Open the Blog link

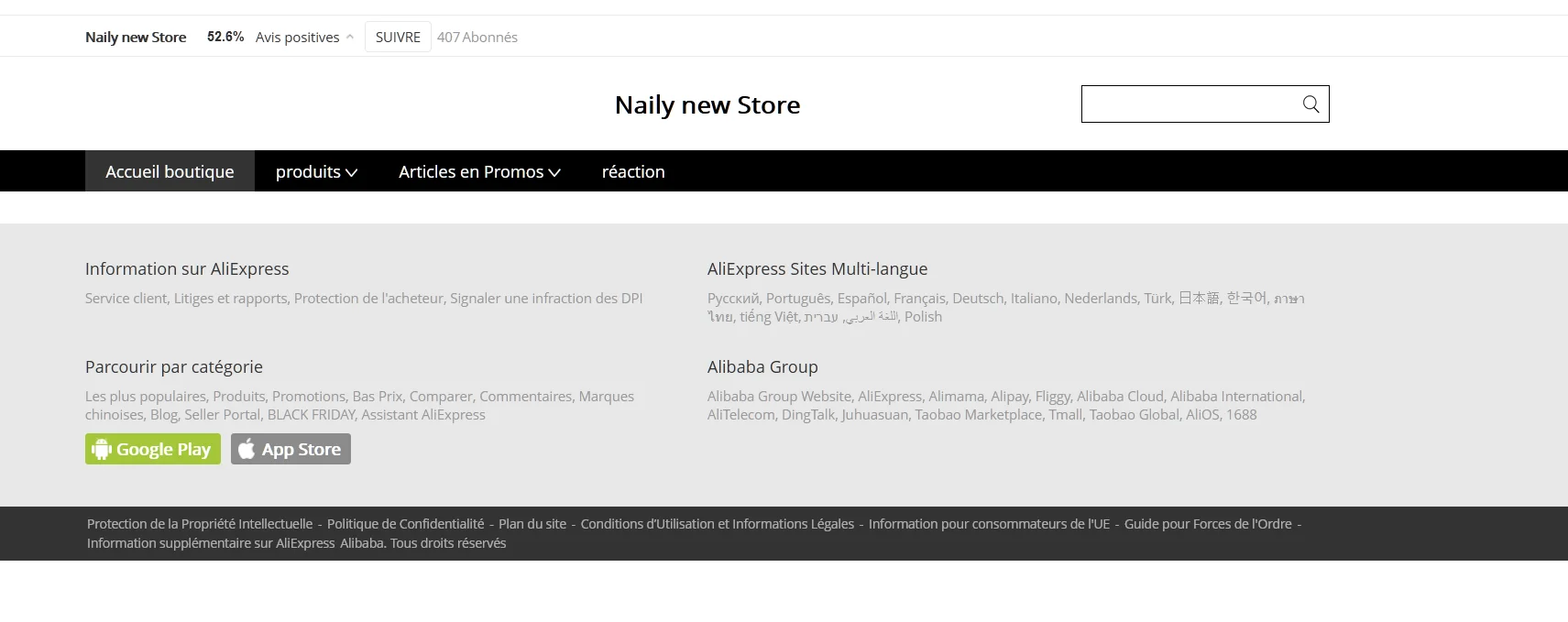[x=164, y=415]
